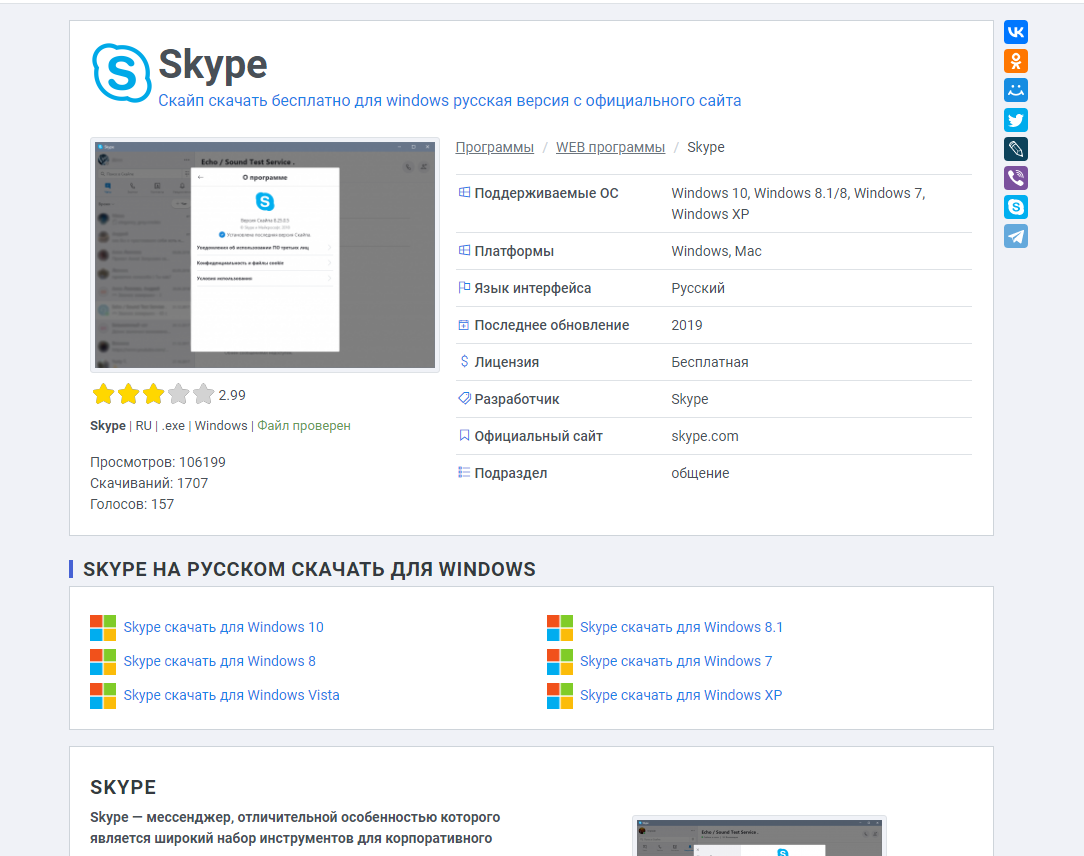Open lower Skype screenshot thumbnail
1084x856 pixels.
pyautogui.click(x=759, y=837)
